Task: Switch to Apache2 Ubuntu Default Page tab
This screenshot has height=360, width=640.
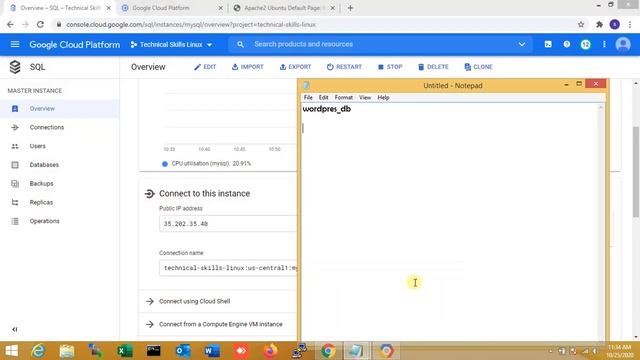Action: click(x=284, y=8)
